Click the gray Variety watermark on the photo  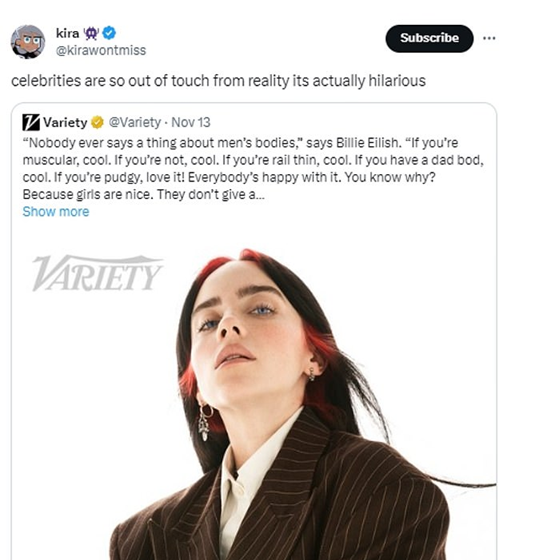pos(97,273)
